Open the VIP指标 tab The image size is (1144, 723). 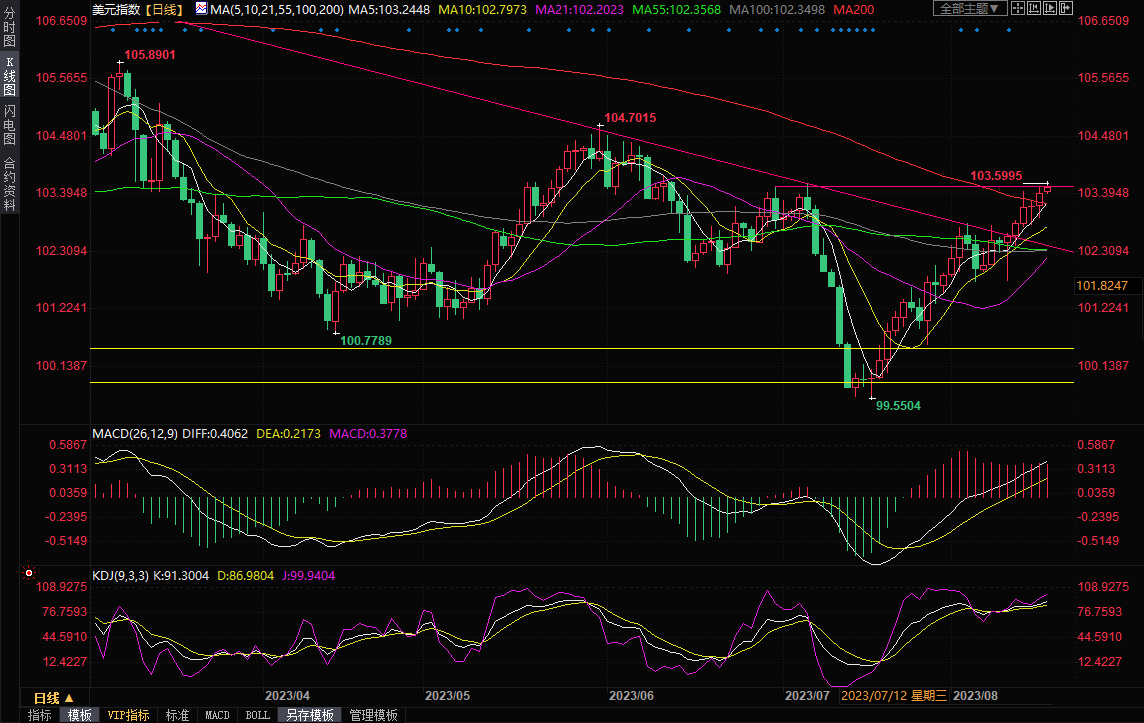click(129, 715)
